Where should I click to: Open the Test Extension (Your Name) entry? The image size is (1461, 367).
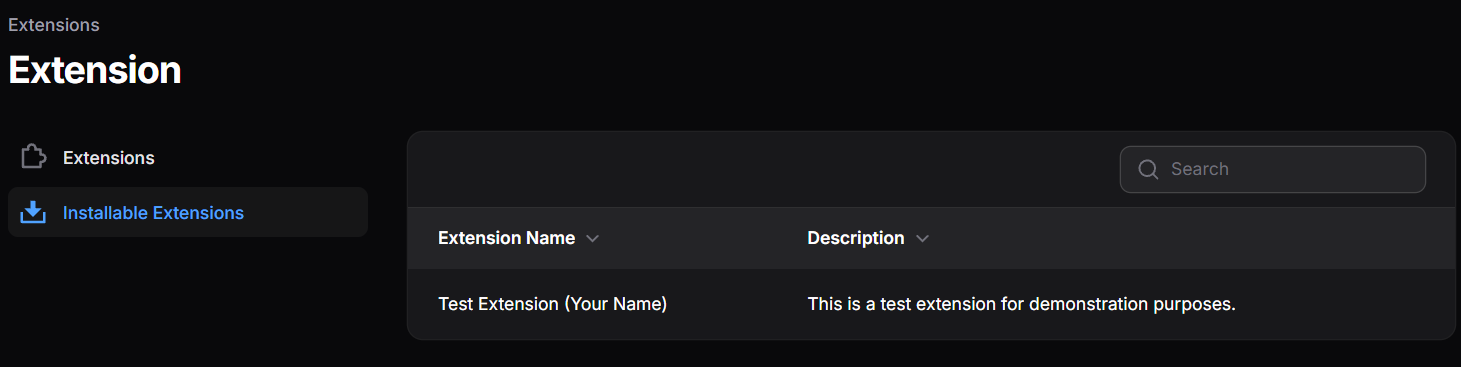point(552,304)
